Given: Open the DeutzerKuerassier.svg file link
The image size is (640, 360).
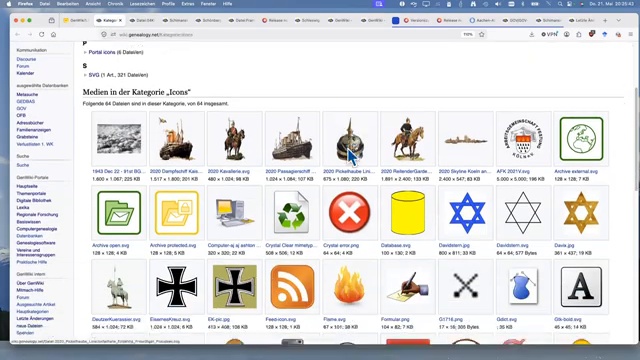Looking at the screenshot, I should click(116, 319).
